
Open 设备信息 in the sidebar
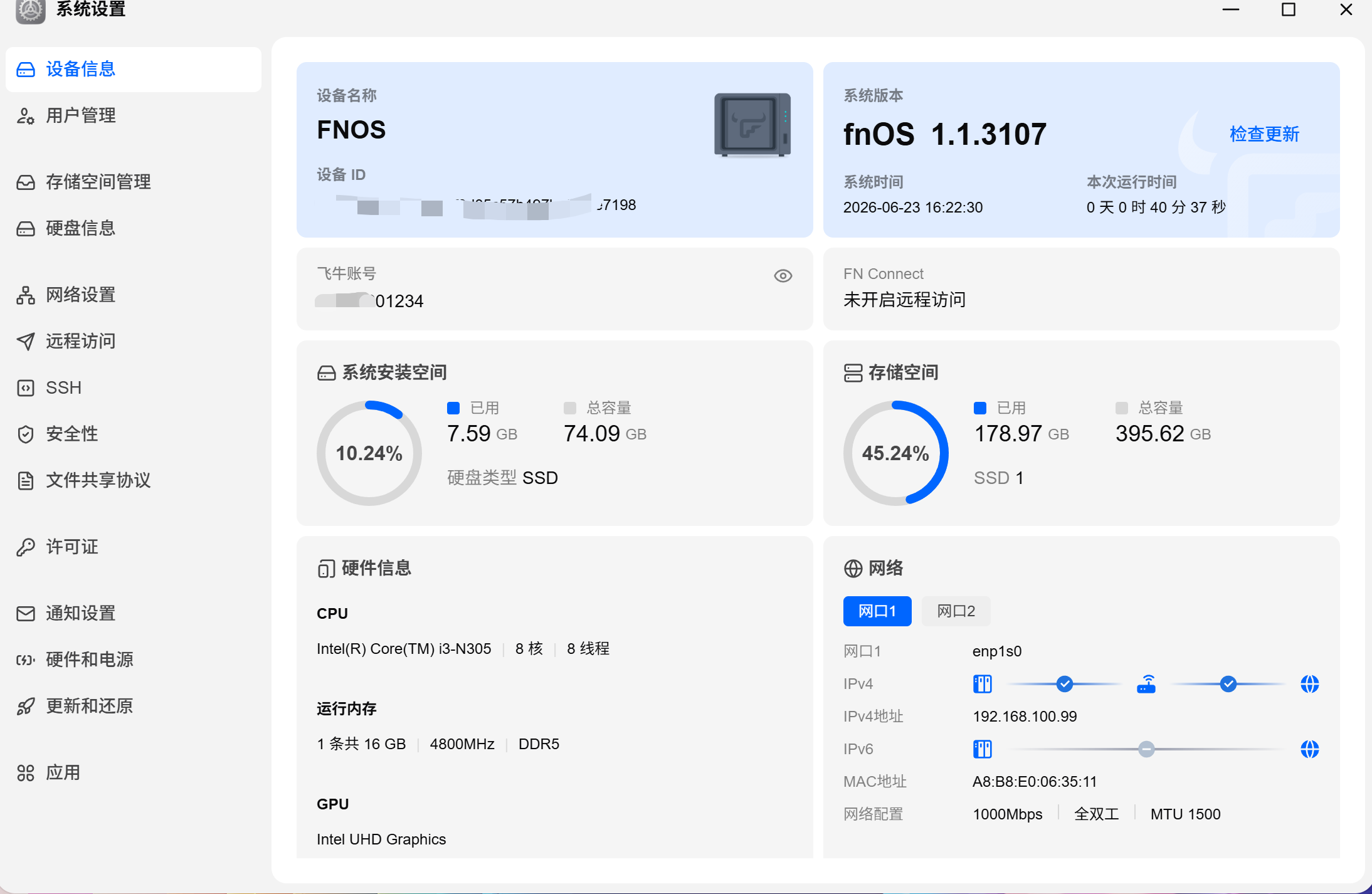(134, 69)
